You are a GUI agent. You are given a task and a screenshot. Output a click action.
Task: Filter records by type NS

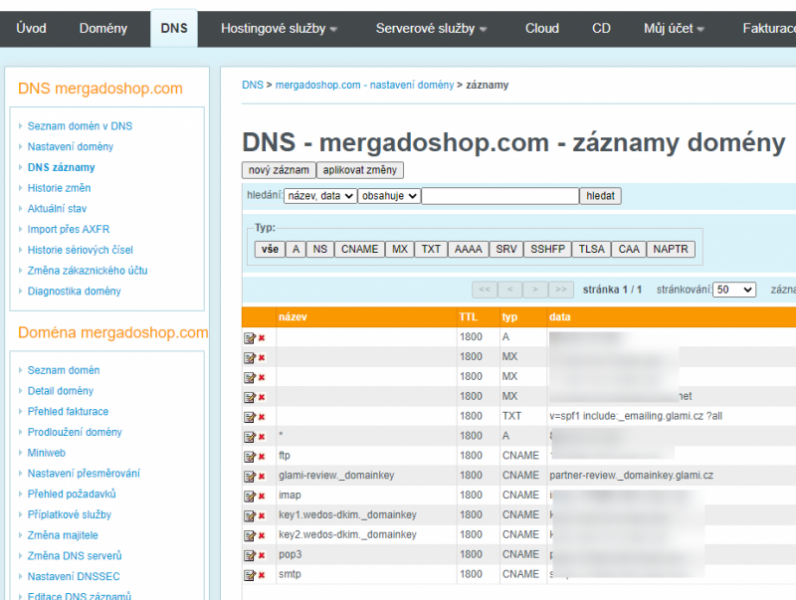320,249
